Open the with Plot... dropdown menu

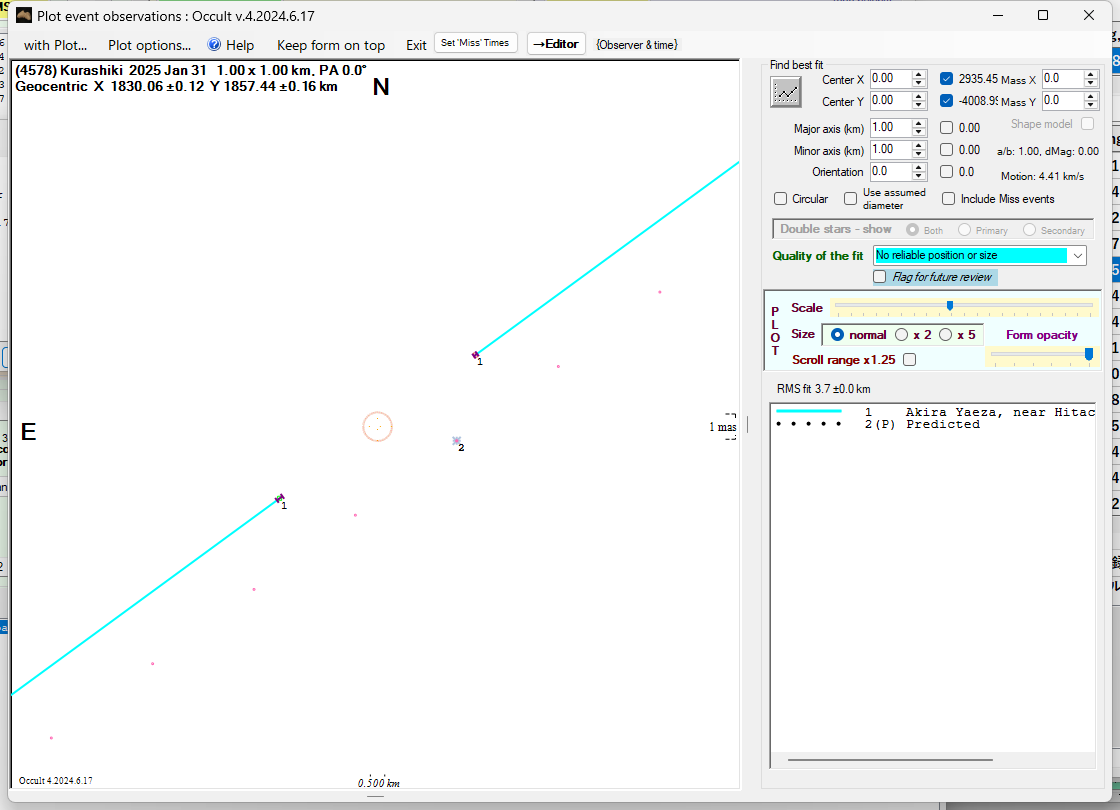pos(55,45)
